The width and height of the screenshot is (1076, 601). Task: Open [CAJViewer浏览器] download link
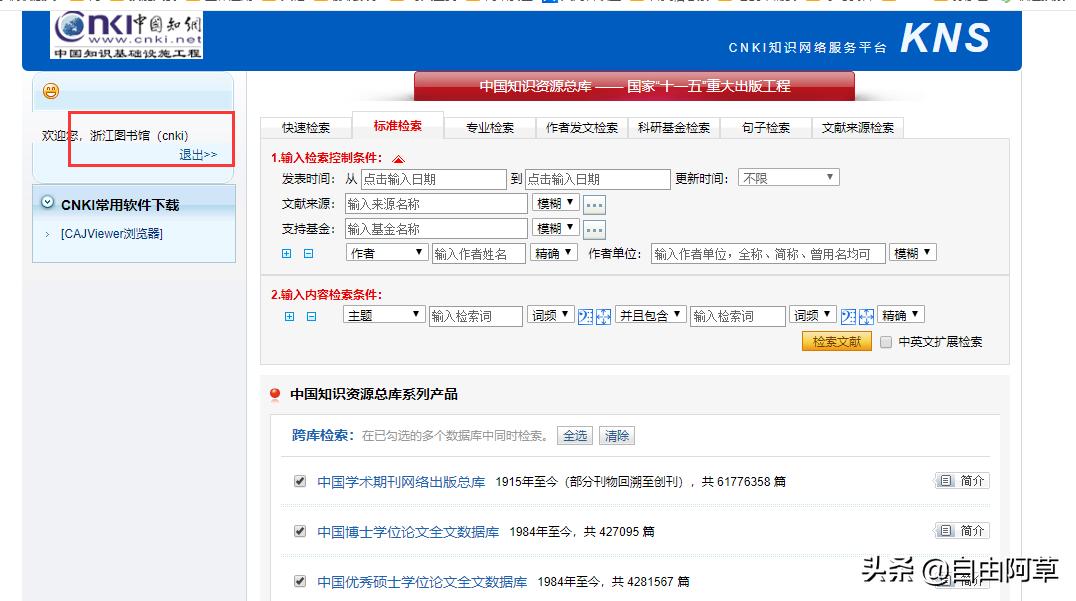(x=112, y=234)
